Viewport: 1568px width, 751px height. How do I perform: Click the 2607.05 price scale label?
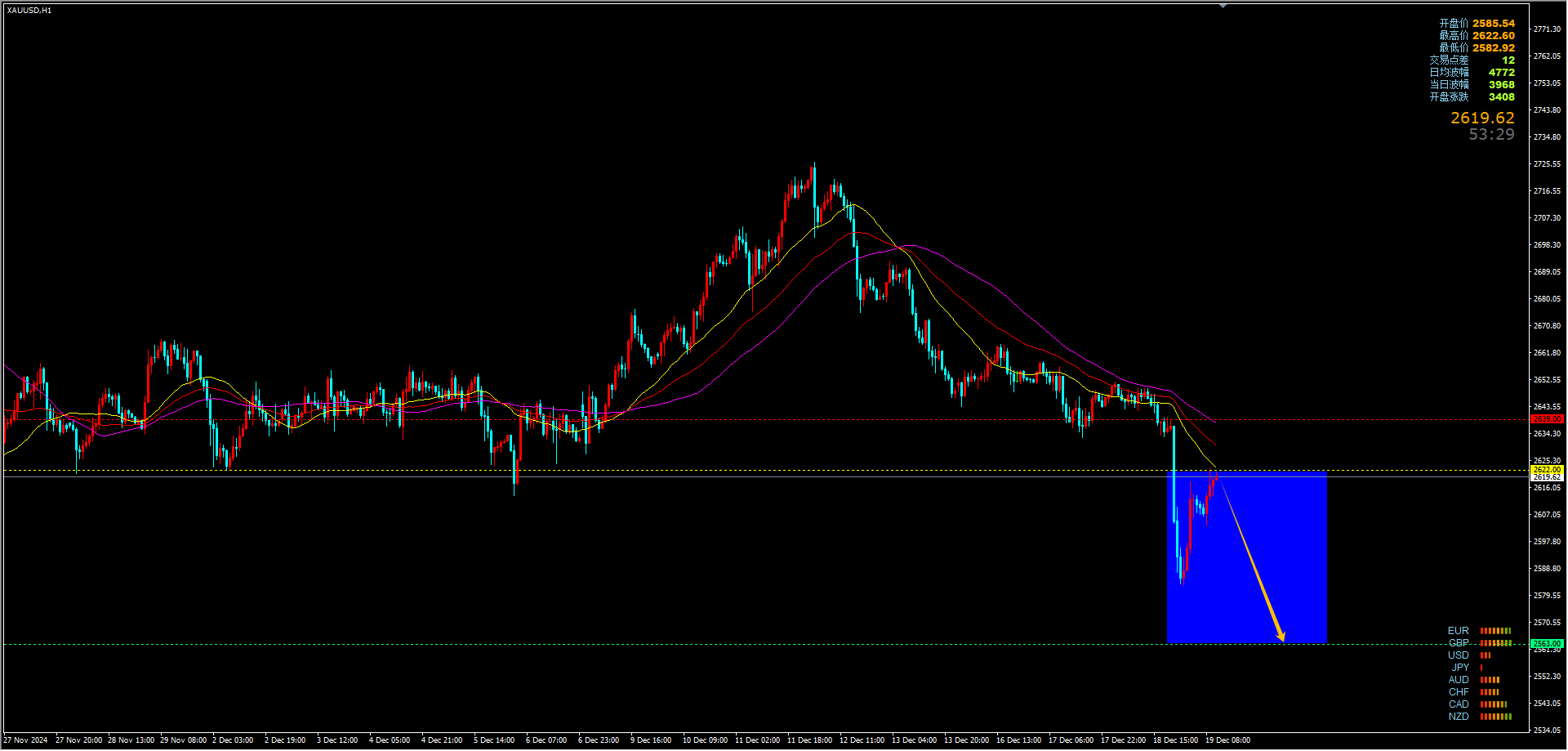(1547, 515)
